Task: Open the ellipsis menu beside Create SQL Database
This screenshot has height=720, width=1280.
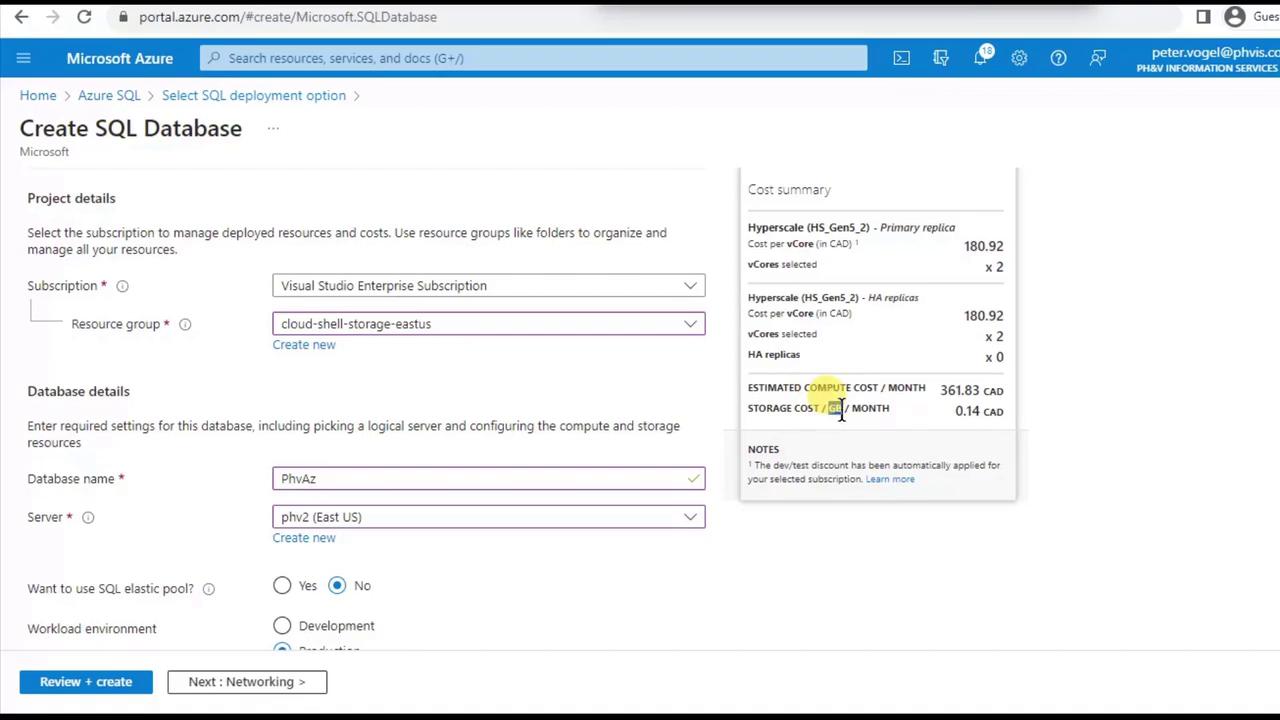Action: [x=272, y=128]
